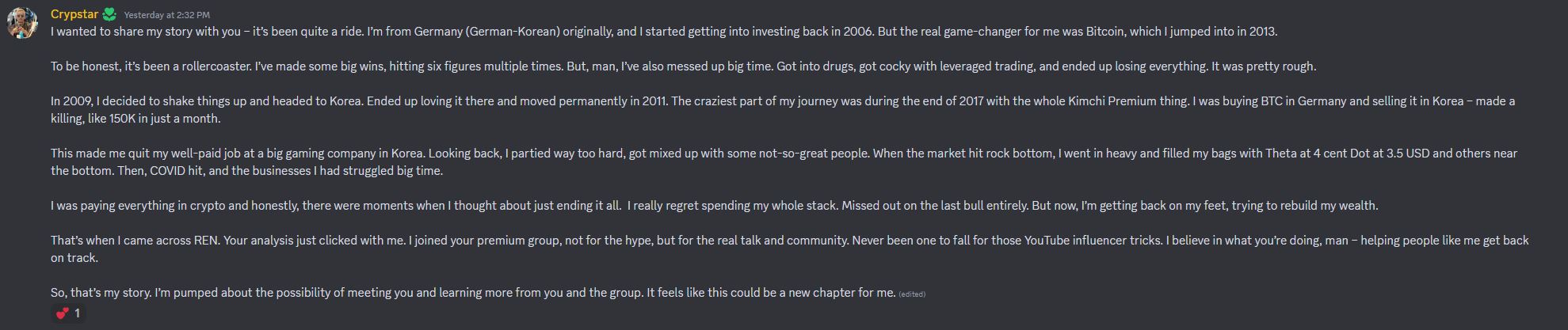Click the small edited label after the message

pos(912,294)
